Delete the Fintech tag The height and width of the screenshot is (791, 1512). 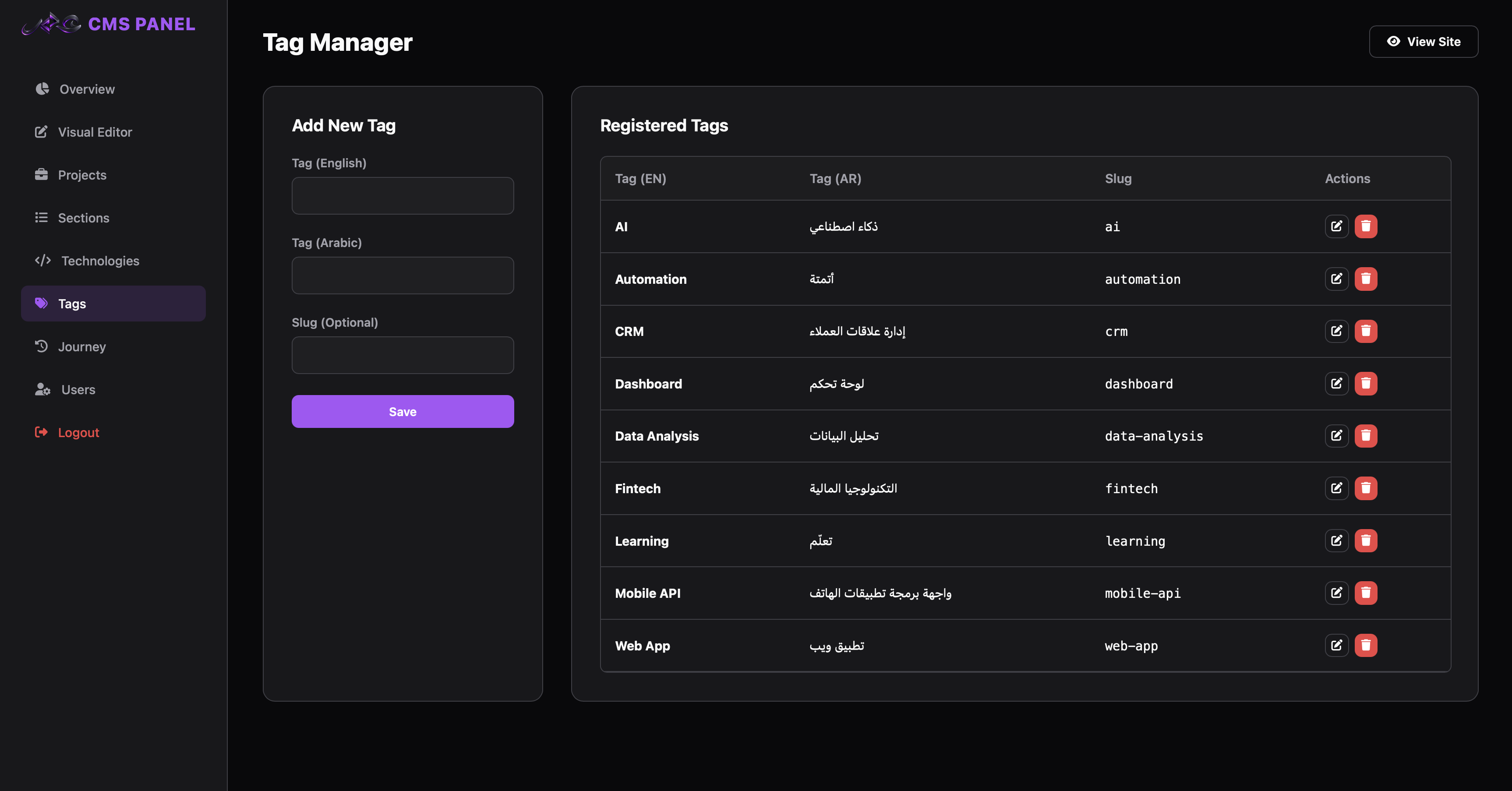(x=1366, y=488)
